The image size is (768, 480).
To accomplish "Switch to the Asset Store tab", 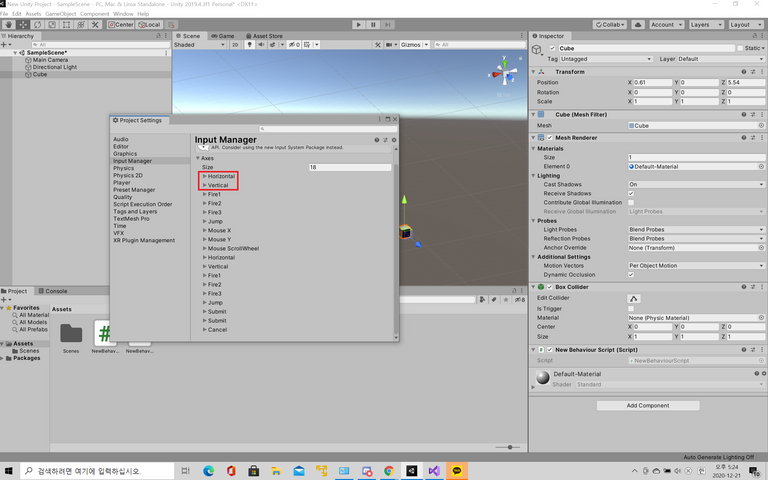I will coord(264,36).
